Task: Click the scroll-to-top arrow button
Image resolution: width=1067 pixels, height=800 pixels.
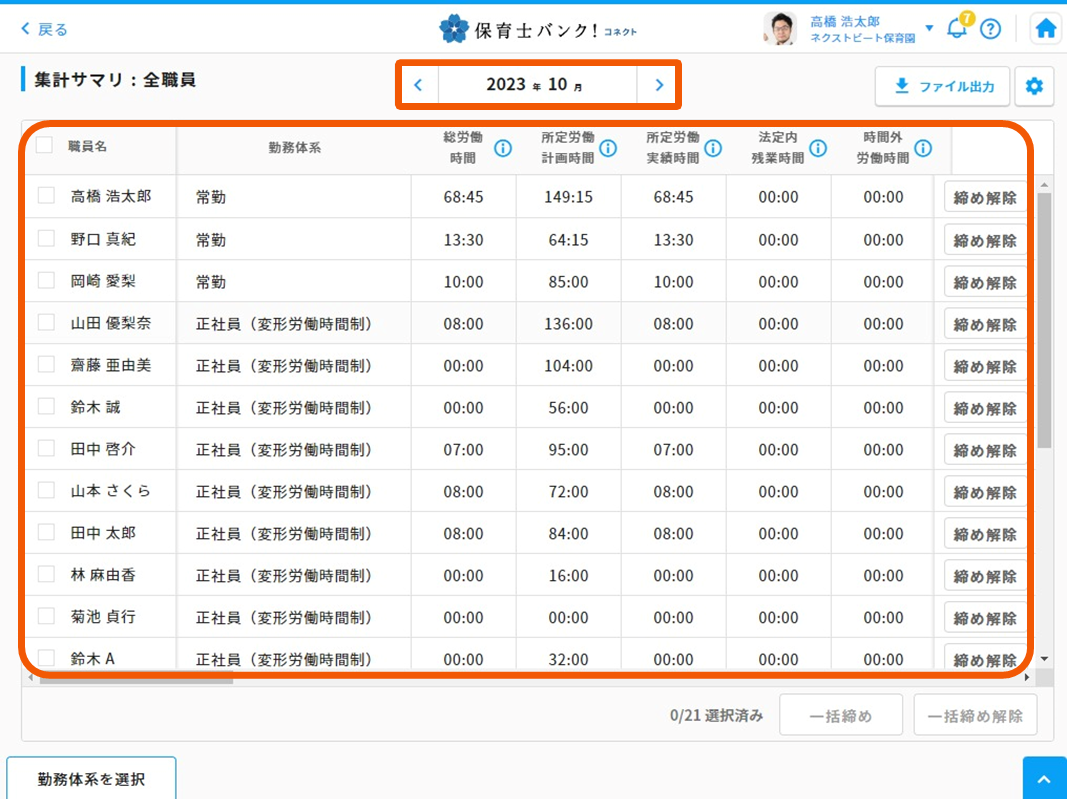Action: pyautogui.click(x=1044, y=779)
